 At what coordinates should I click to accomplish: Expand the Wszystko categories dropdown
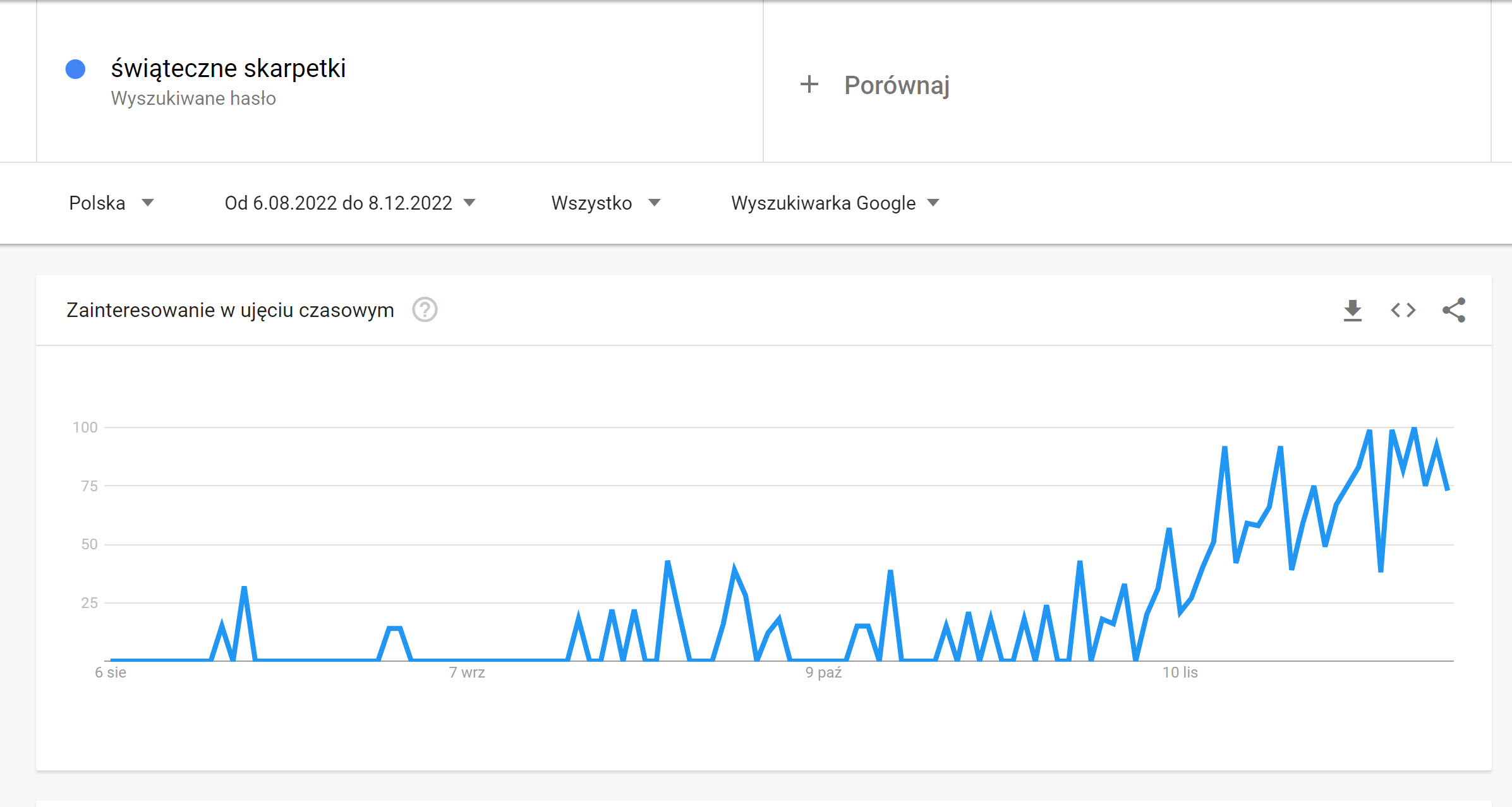[605, 203]
